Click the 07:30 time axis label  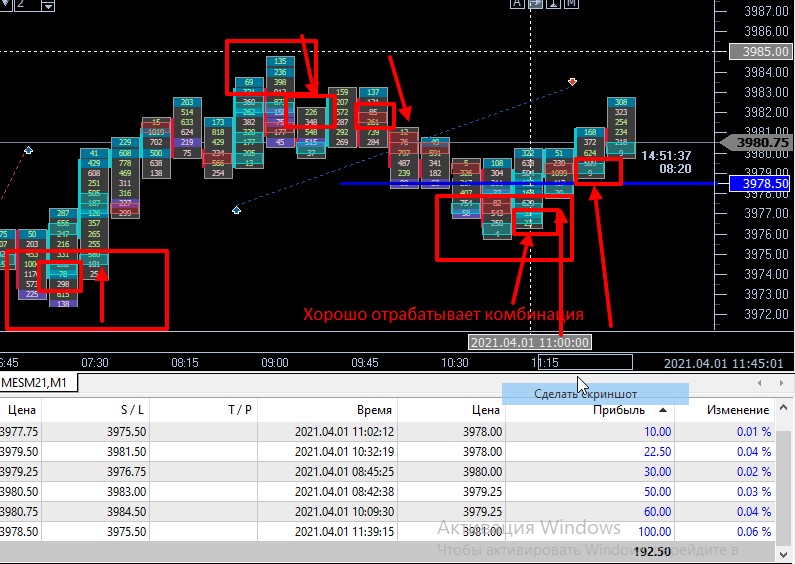95,363
